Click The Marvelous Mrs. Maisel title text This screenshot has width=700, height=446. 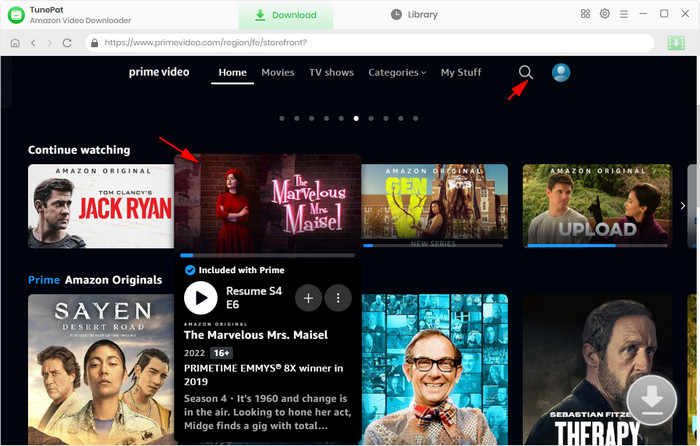pyautogui.click(x=256, y=335)
